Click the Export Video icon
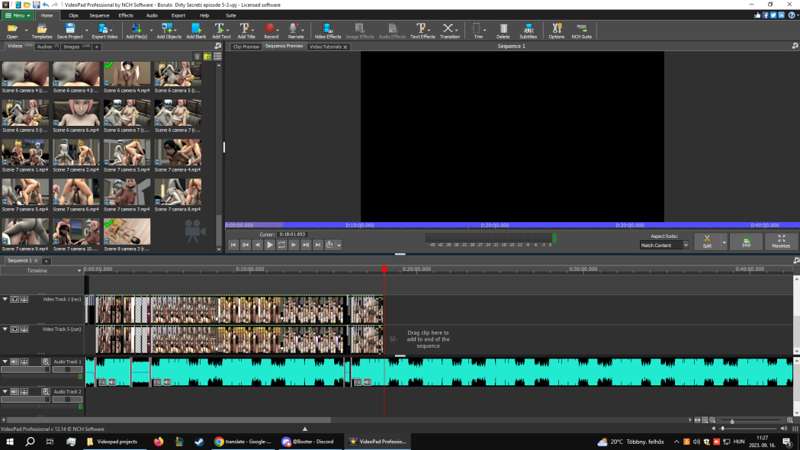Screen dimensions: 800x450 (104, 30)
